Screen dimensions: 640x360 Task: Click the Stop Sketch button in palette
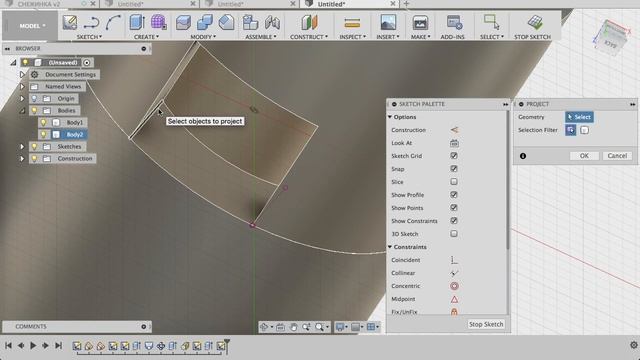(x=486, y=324)
